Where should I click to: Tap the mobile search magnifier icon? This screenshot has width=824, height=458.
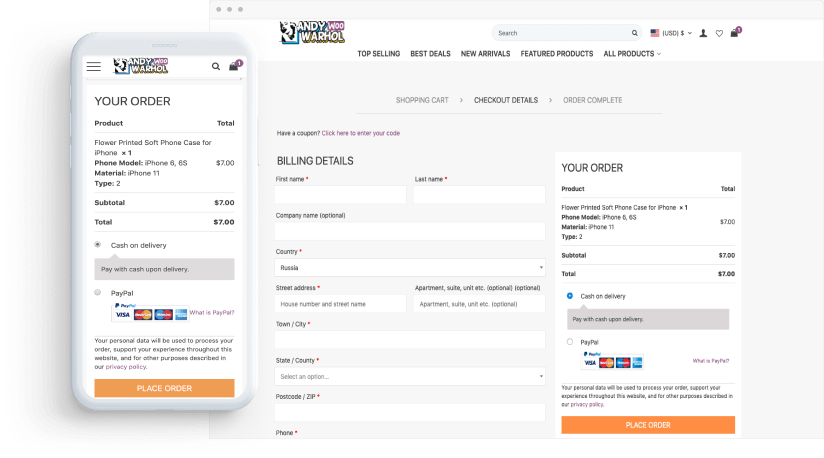[x=216, y=67]
